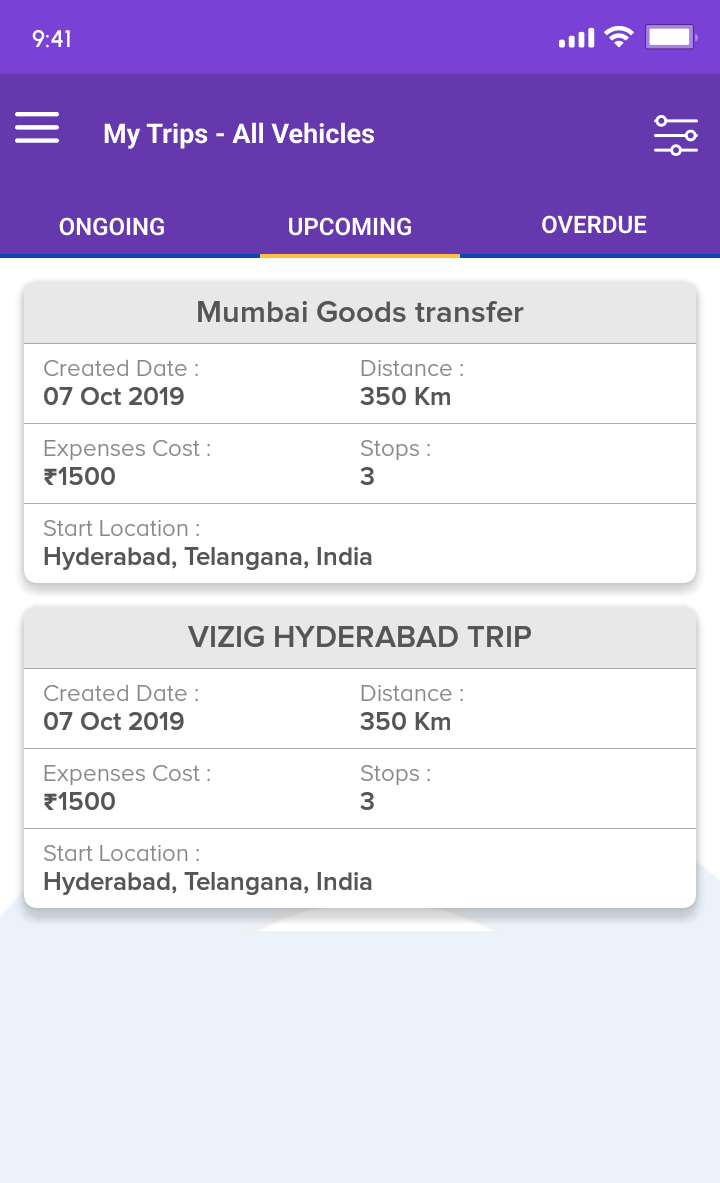Tap Created Date in Mumbai Goods transfer card
720x1183 pixels.
pyautogui.click(x=114, y=383)
